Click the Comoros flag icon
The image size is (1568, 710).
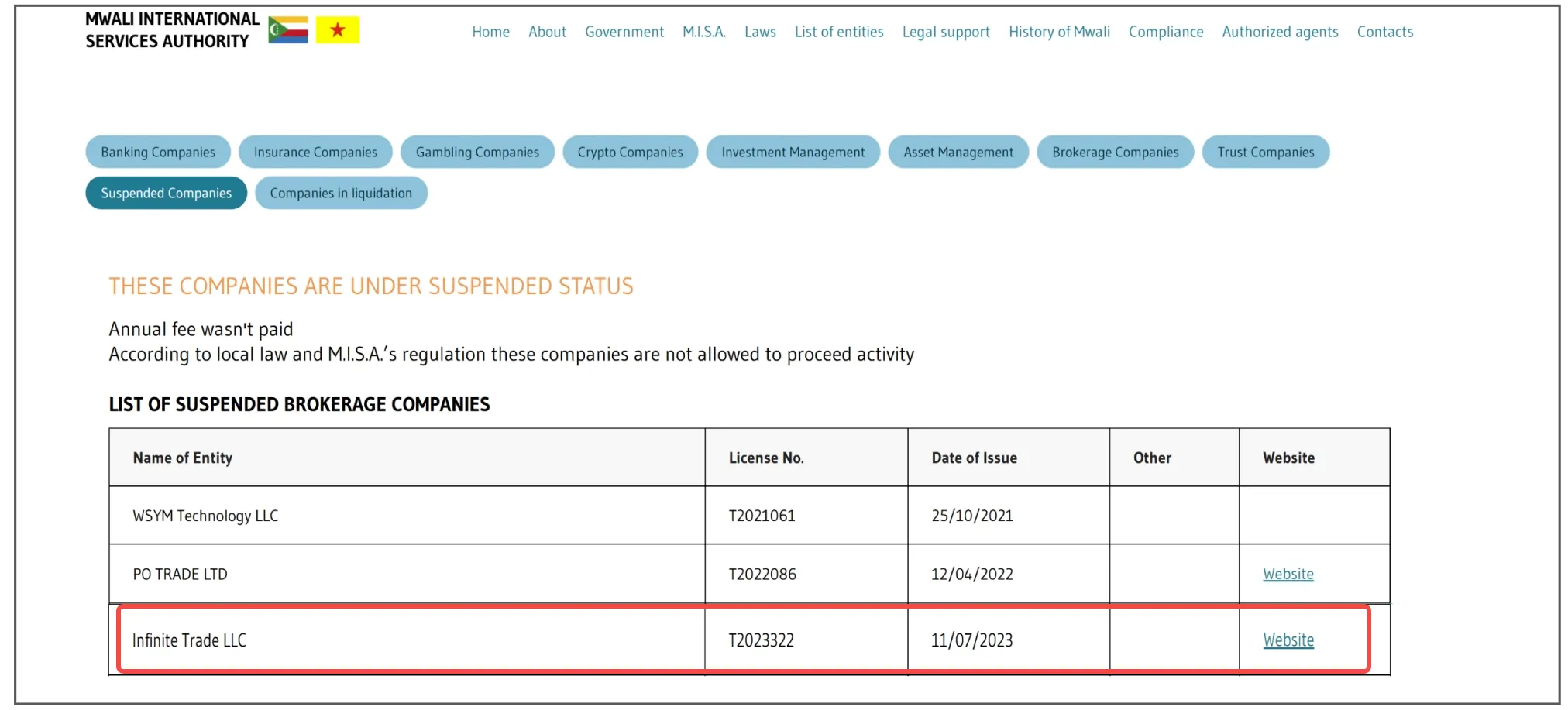(288, 30)
